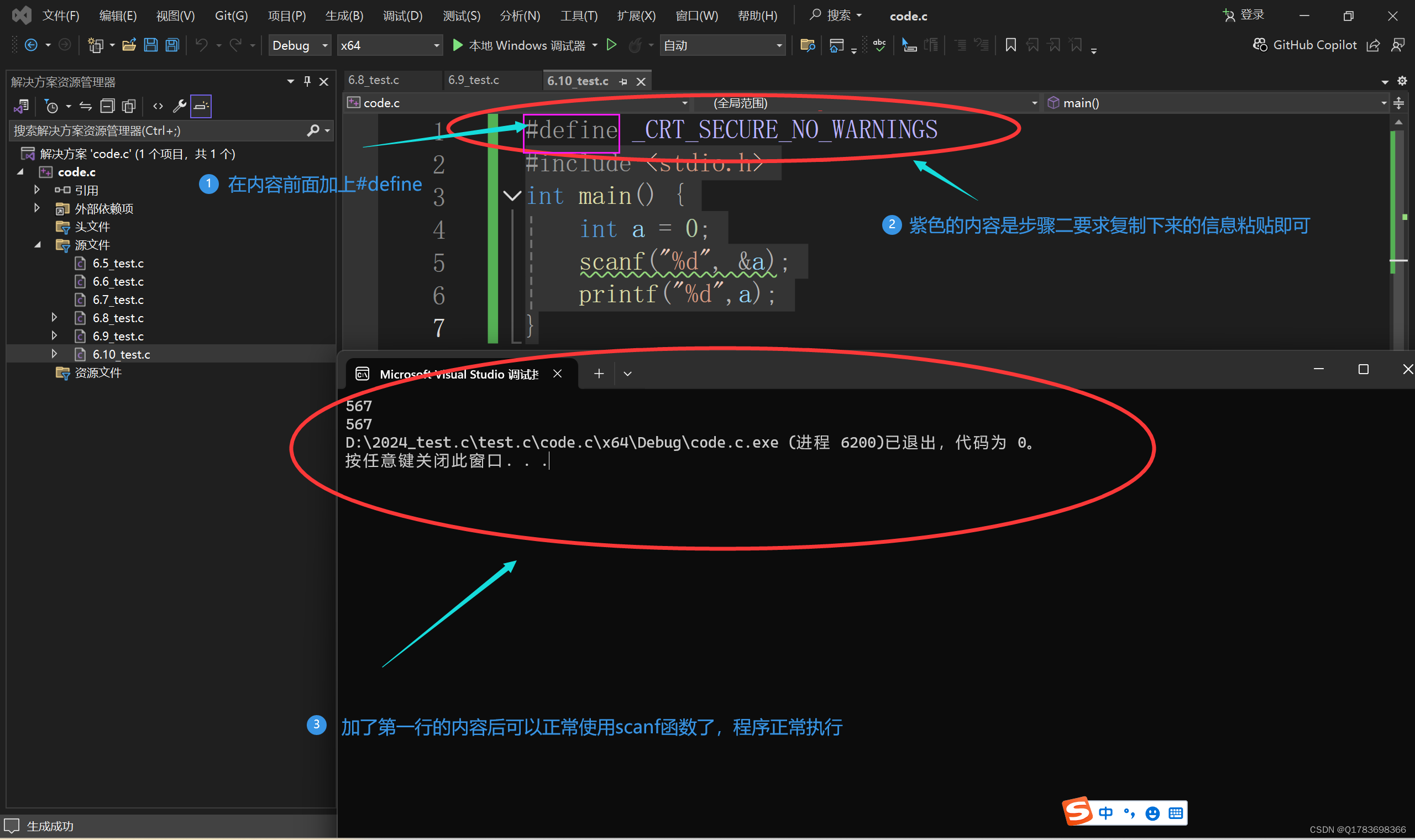Image resolution: width=1415 pixels, height=840 pixels.
Task: Close the Microsoft Visual Studio 调试 console tab
Action: click(557, 374)
